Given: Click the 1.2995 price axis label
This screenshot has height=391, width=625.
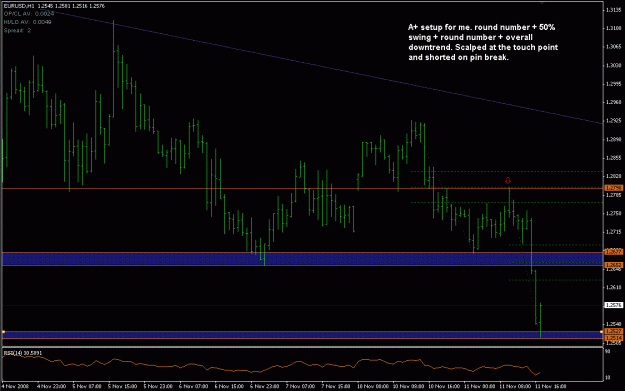Looking at the screenshot, I should coord(613,84).
